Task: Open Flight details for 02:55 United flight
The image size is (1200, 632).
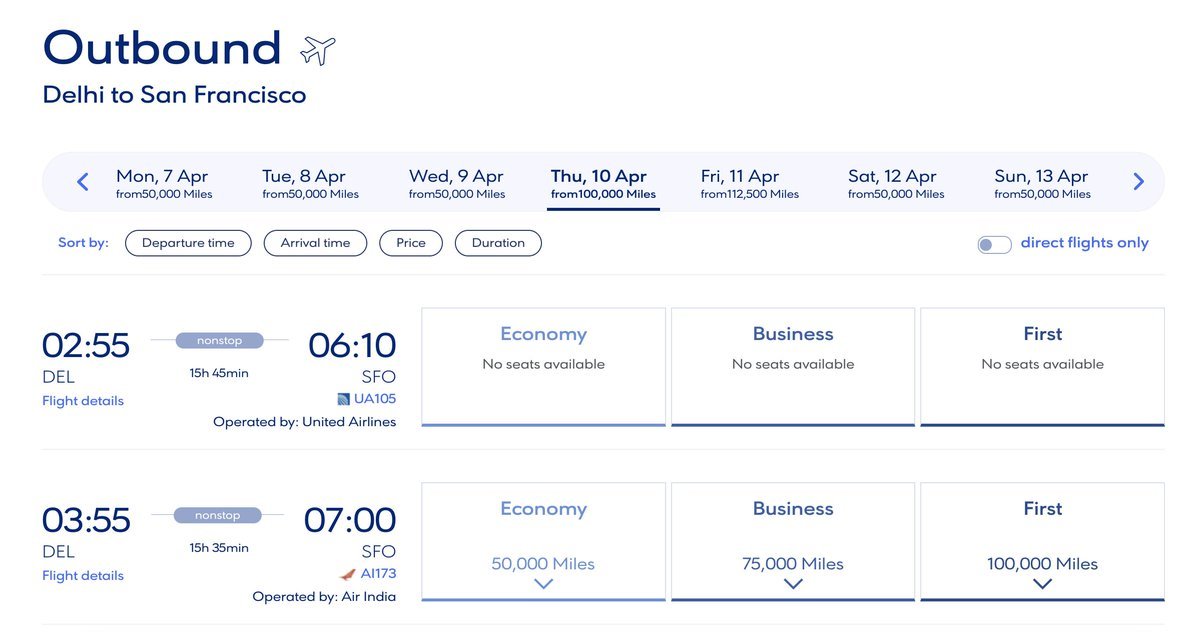Action: (83, 401)
